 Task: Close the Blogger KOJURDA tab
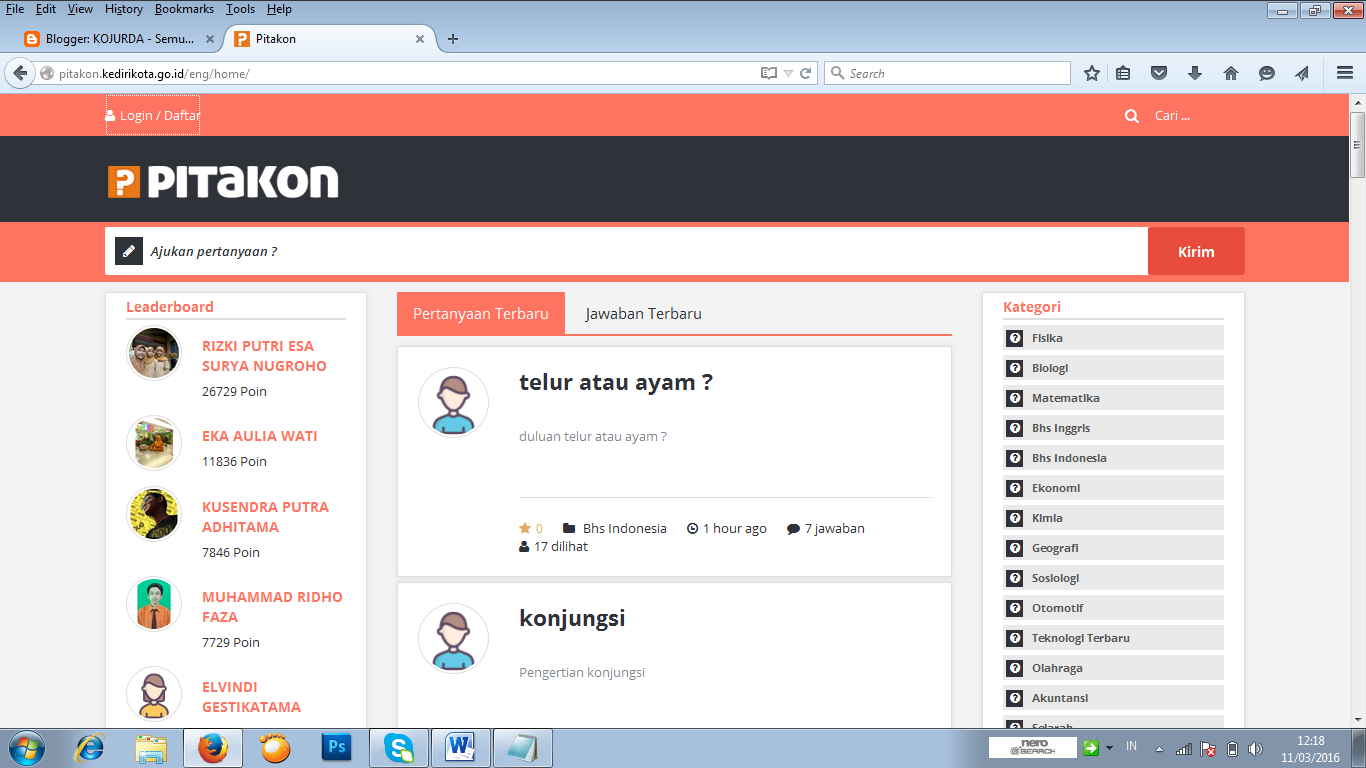[x=210, y=39]
